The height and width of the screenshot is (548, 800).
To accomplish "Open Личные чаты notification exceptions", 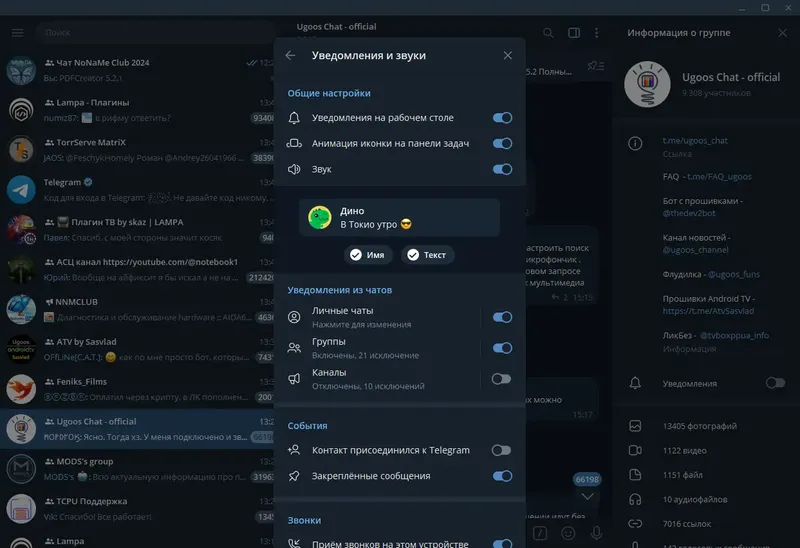I will click(x=378, y=317).
